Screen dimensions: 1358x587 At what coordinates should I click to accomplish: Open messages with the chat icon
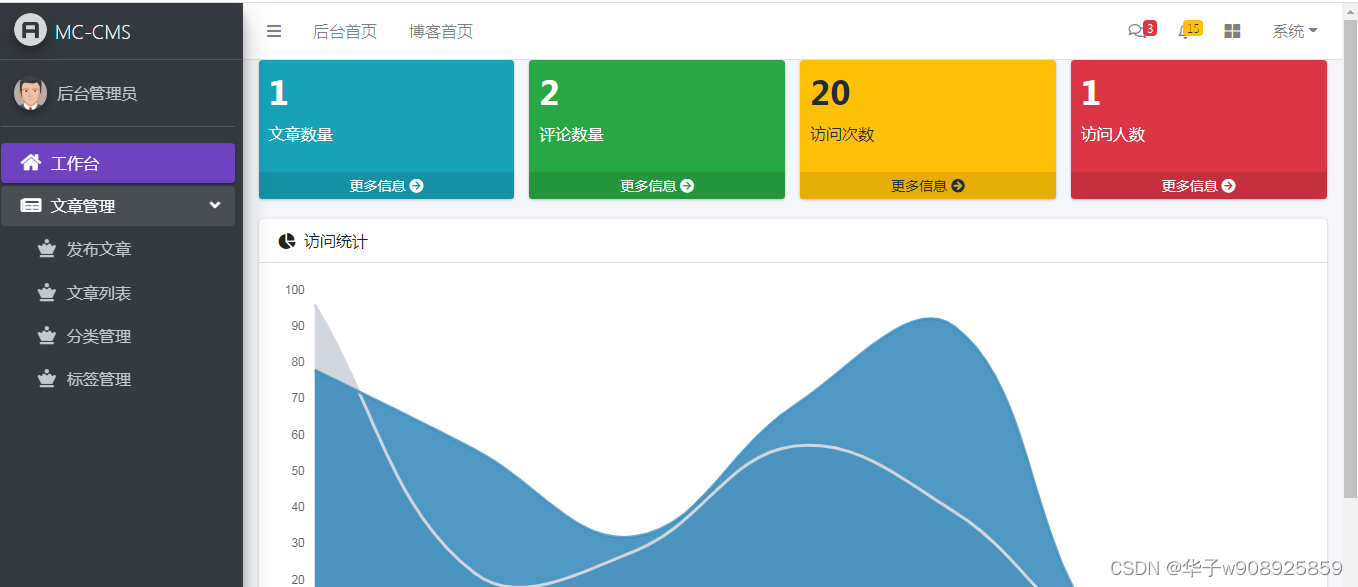(x=1135, y=32)
